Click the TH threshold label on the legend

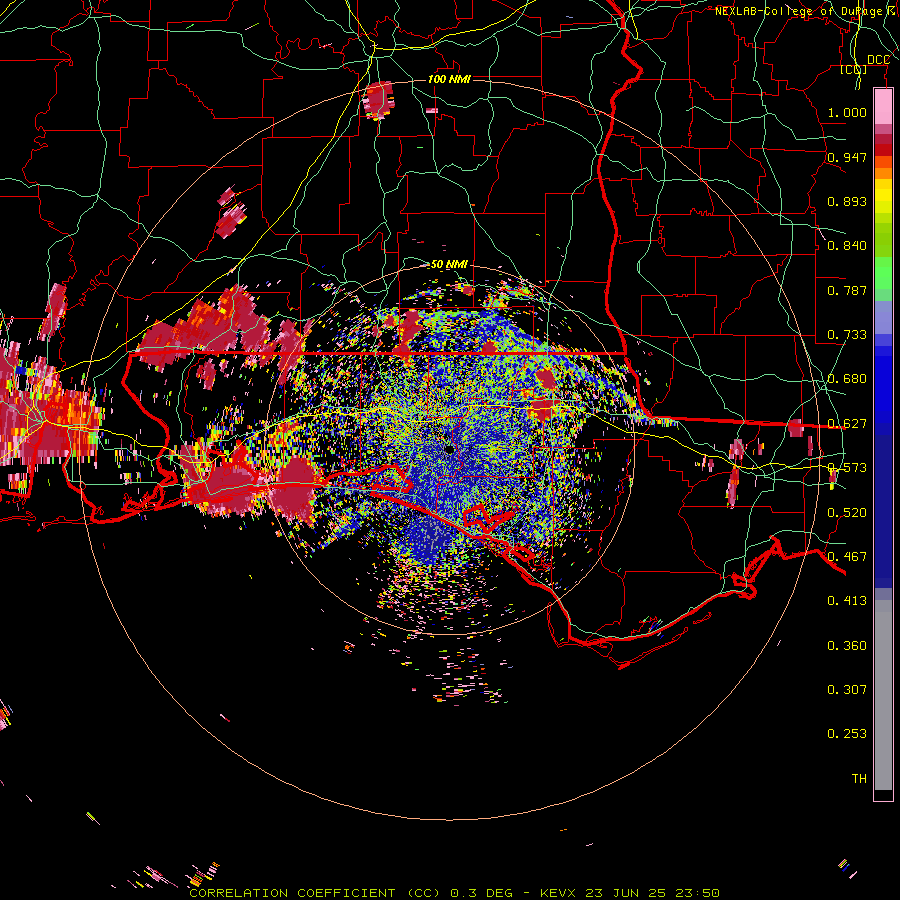(x=859, y=779)
